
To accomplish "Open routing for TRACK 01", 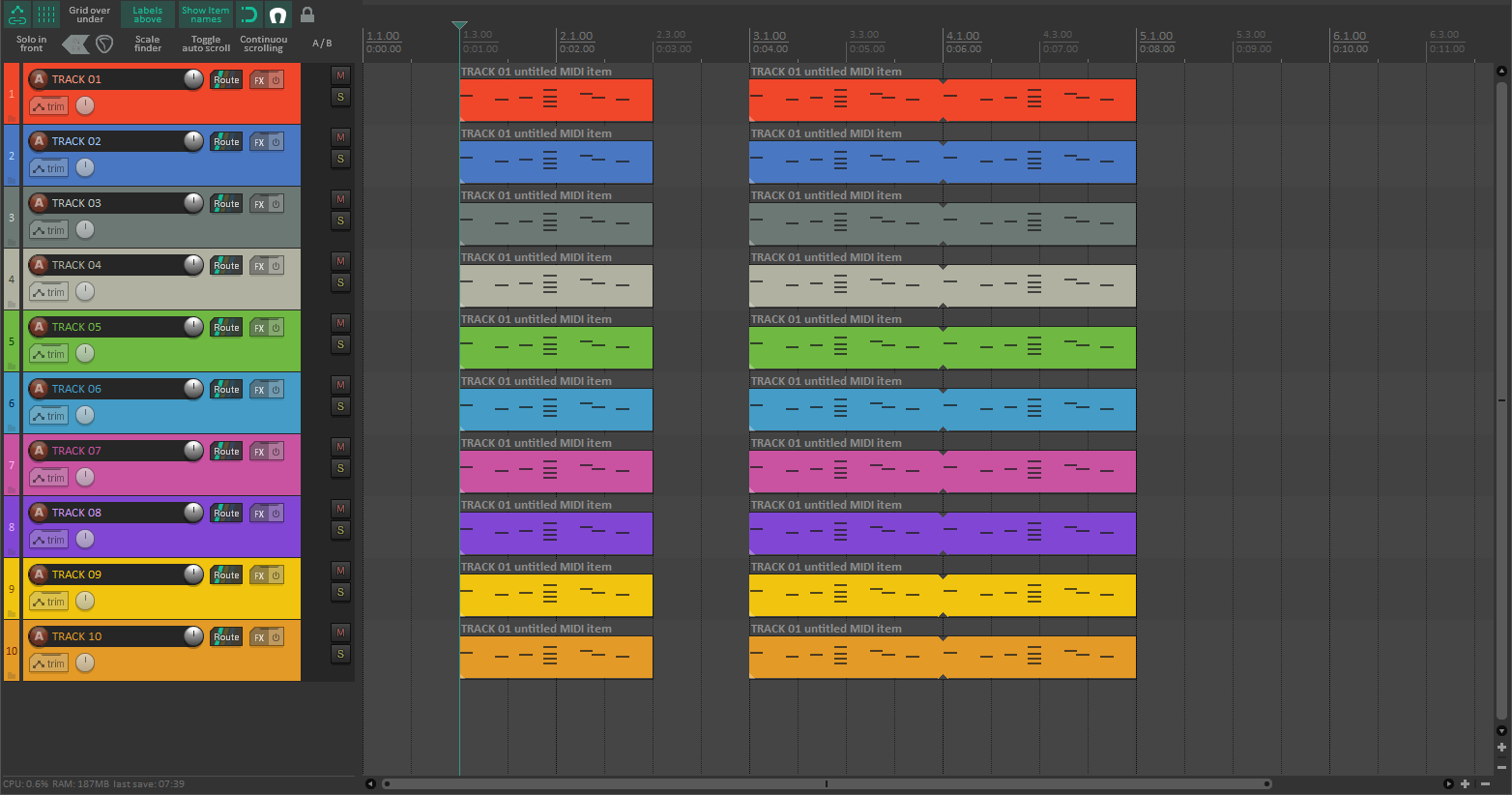I will click(x=226, y=80).
